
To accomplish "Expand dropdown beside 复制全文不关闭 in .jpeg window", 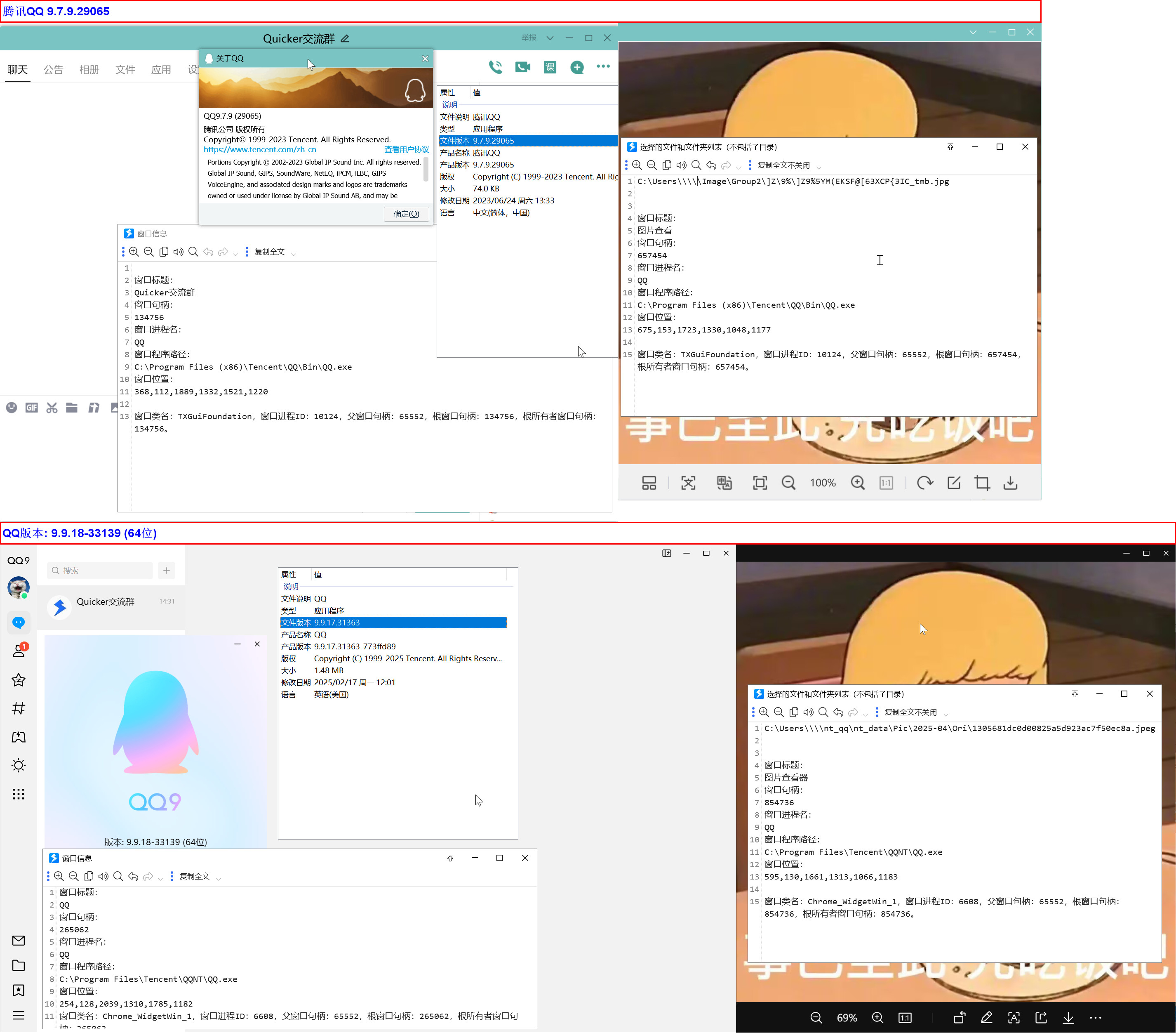I will coord(946,714).
